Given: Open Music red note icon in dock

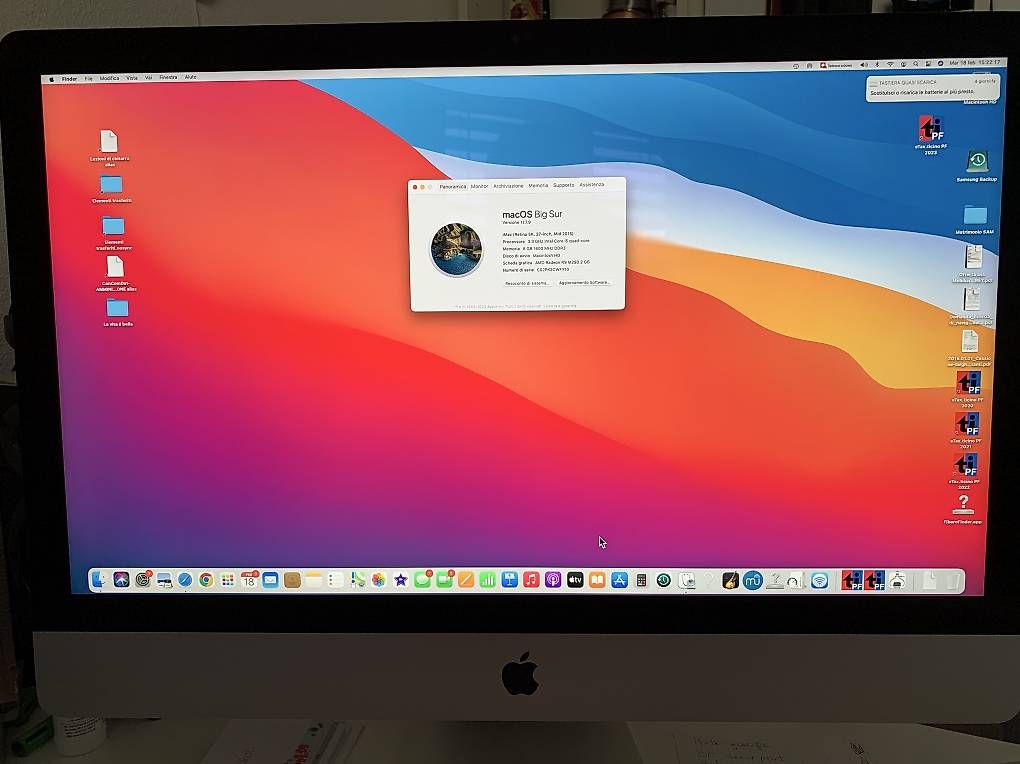Looking at the screenshot, I should point(531,580).
